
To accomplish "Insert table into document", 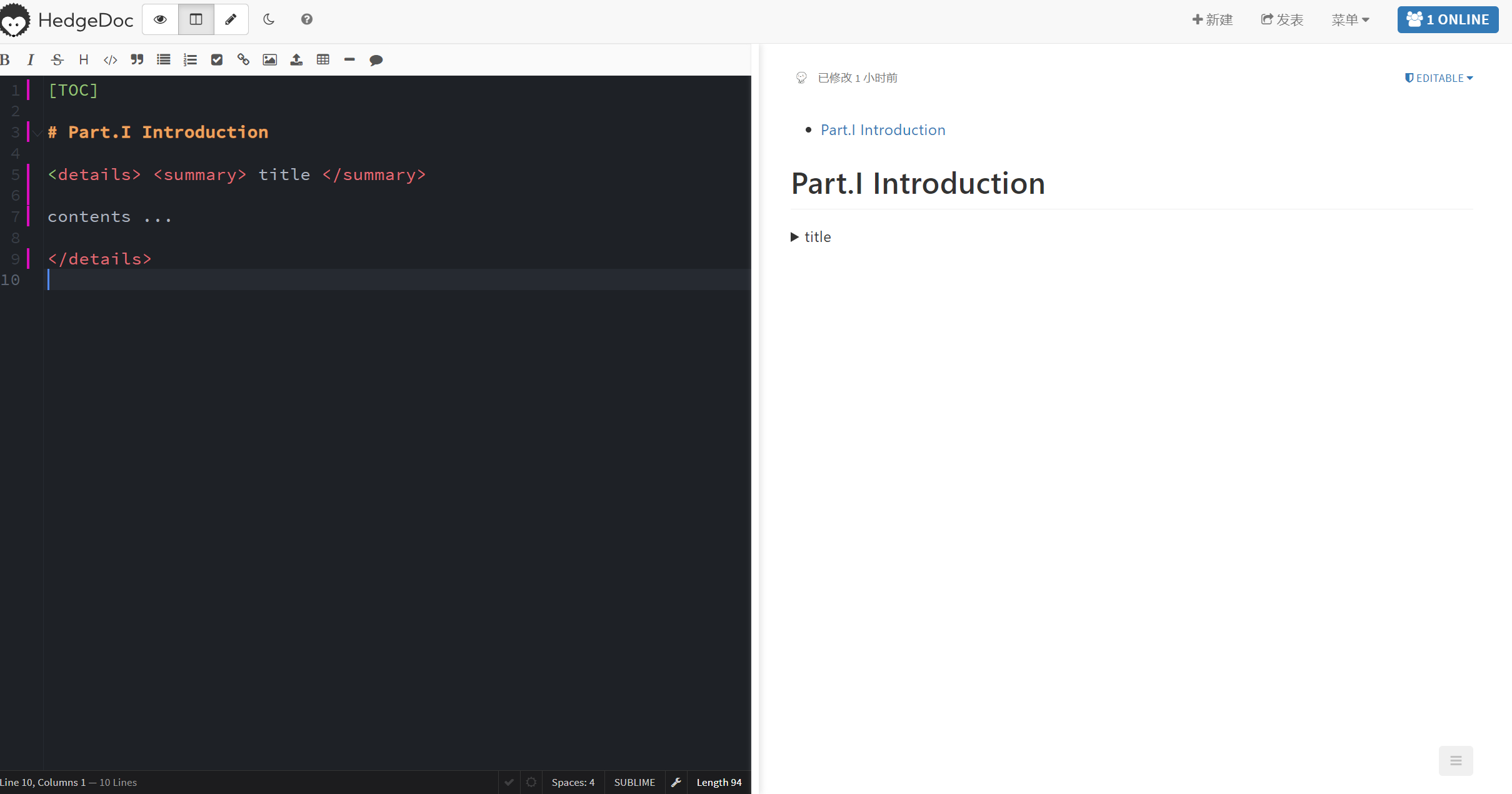I will [323, 60].
